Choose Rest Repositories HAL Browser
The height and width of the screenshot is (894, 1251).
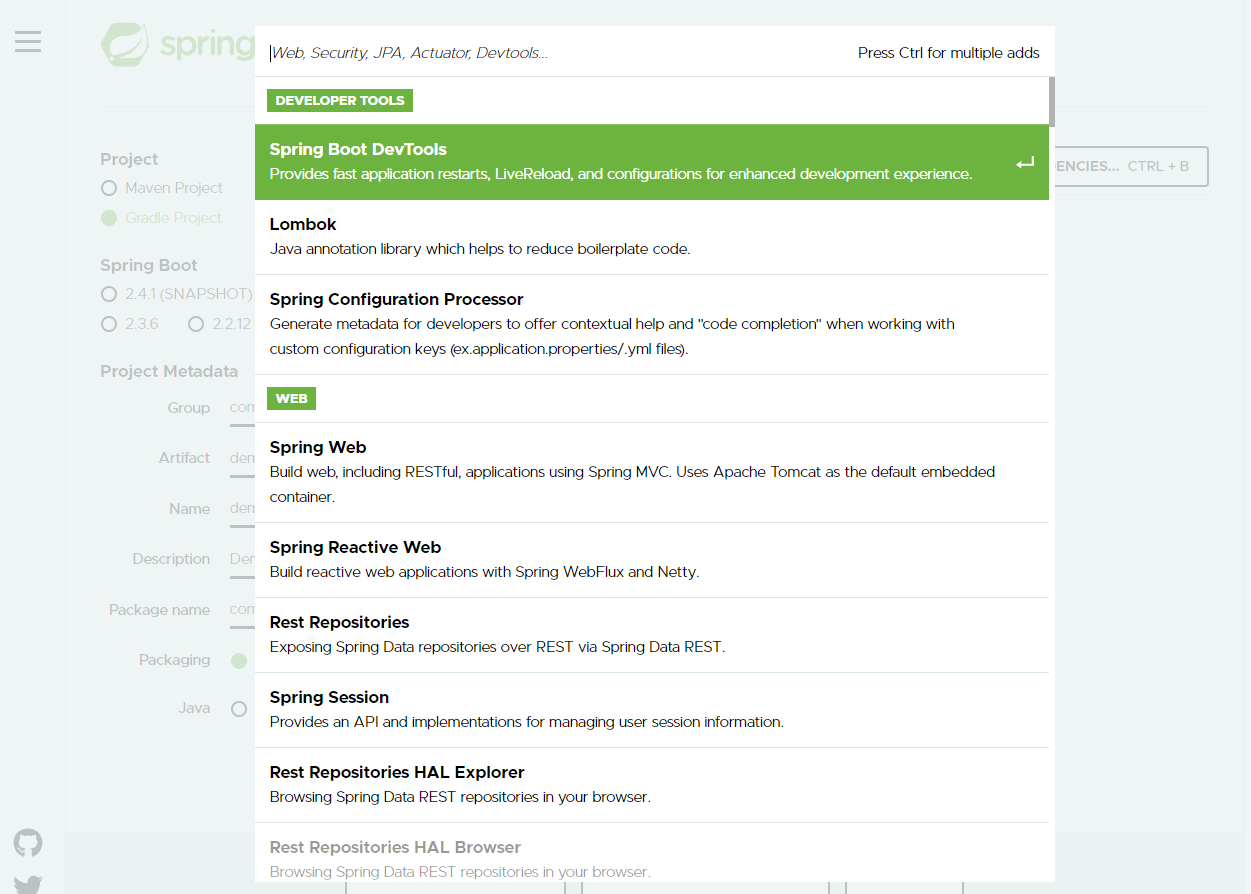(x=652, y=853)
